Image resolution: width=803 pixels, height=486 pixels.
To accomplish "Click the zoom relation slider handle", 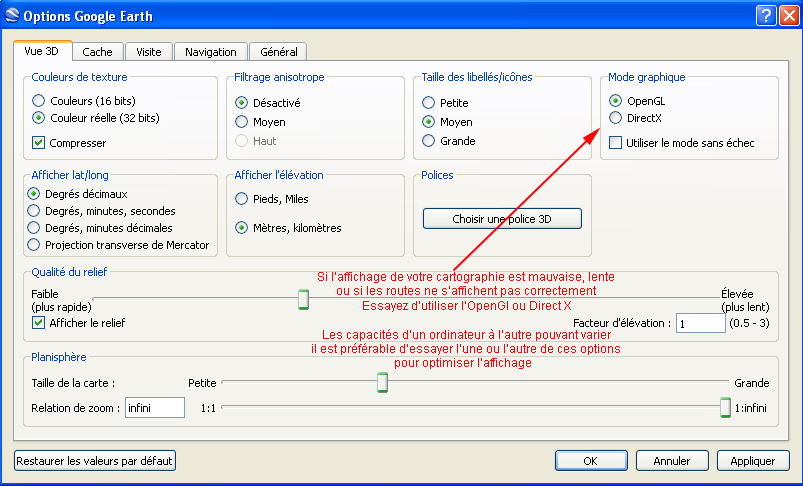I will pyautogui.click(x=725, y=407).
